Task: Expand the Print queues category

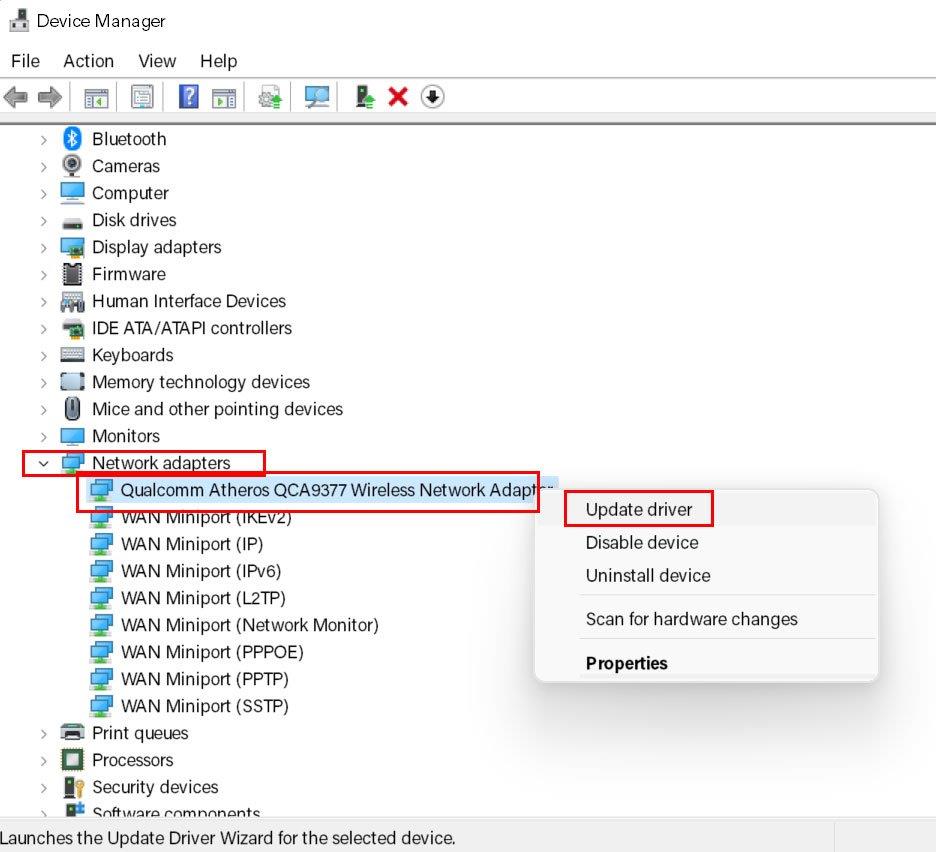Action: [43, 733]
